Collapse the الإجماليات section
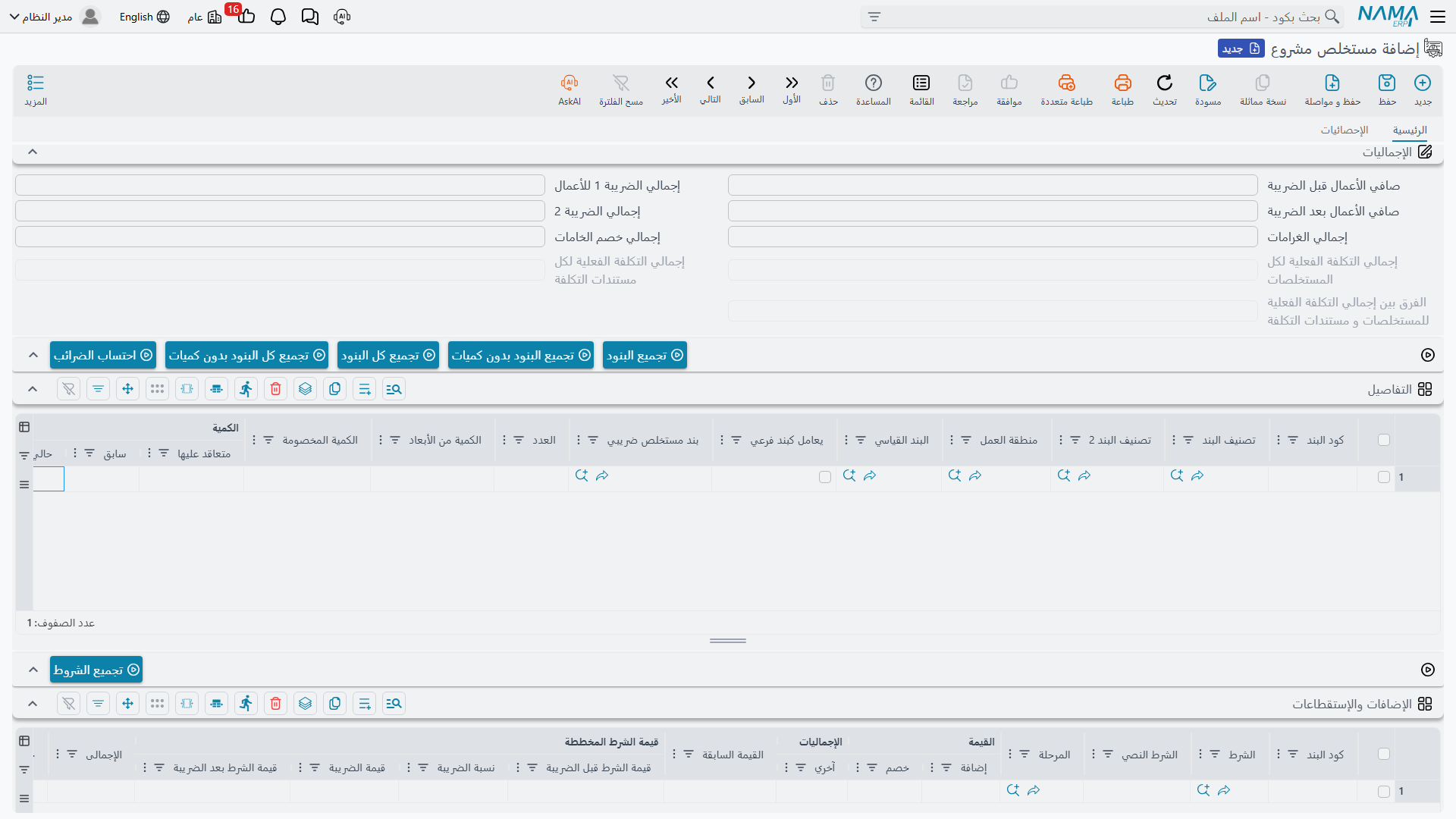This screenshot has width=1456, height=819. (33, 152)
